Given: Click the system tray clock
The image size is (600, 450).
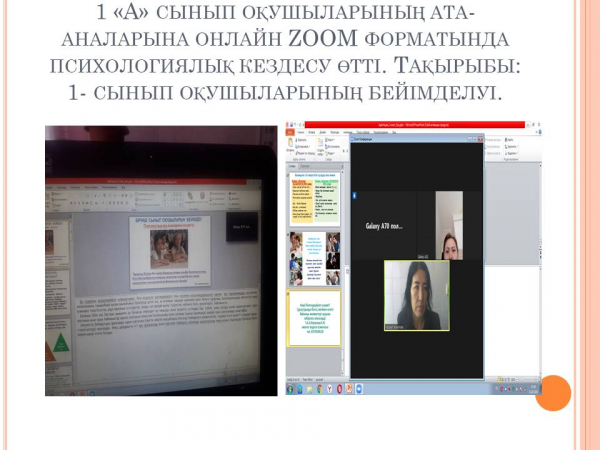Looking at the screenshot, I should (x=533, y=388).
